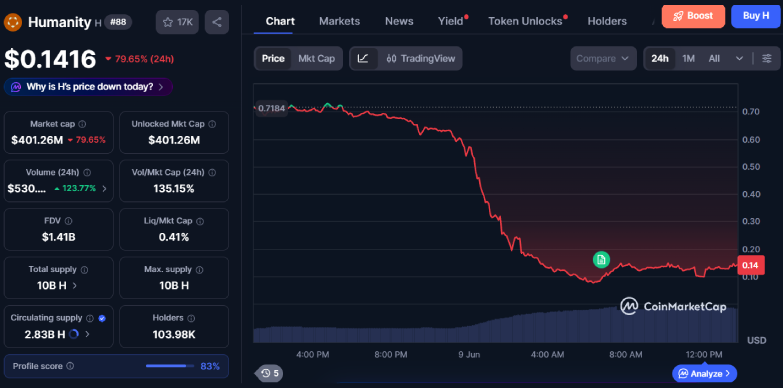The image size is (783, 388).
Task: Select the All time range
Action: tap(714, 58)
